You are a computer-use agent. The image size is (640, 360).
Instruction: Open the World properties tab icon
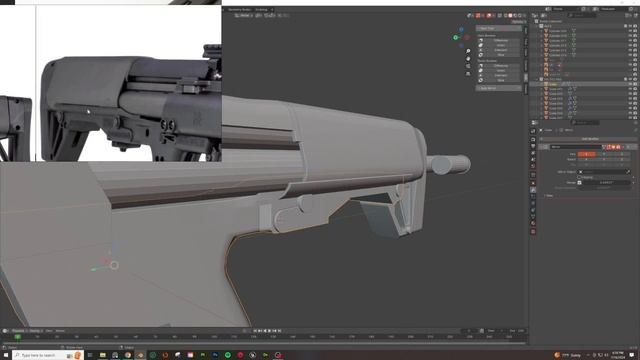click(x=533, y=166)
